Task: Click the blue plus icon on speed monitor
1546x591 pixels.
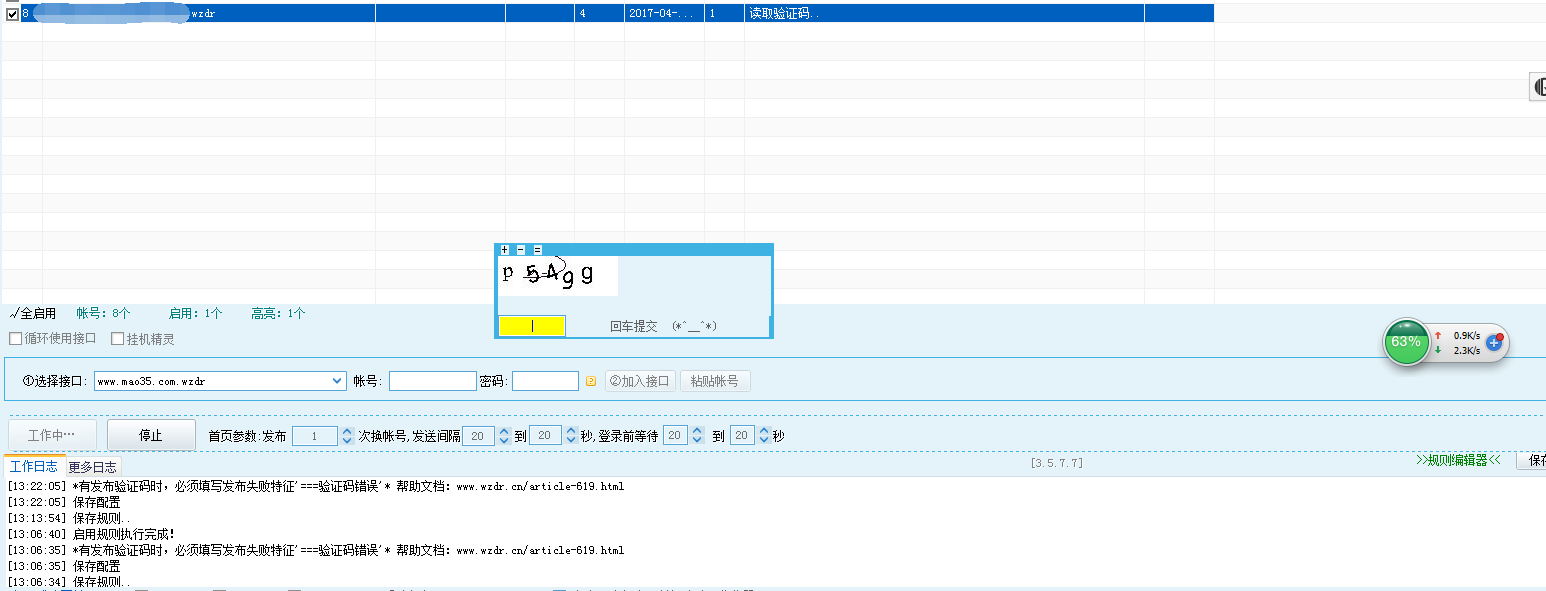Action: [1494, 342]
